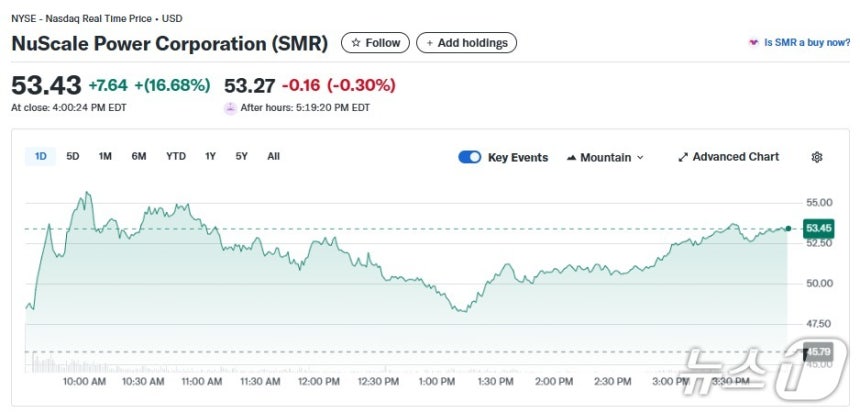Select the 1M range tab

(105, 156)
